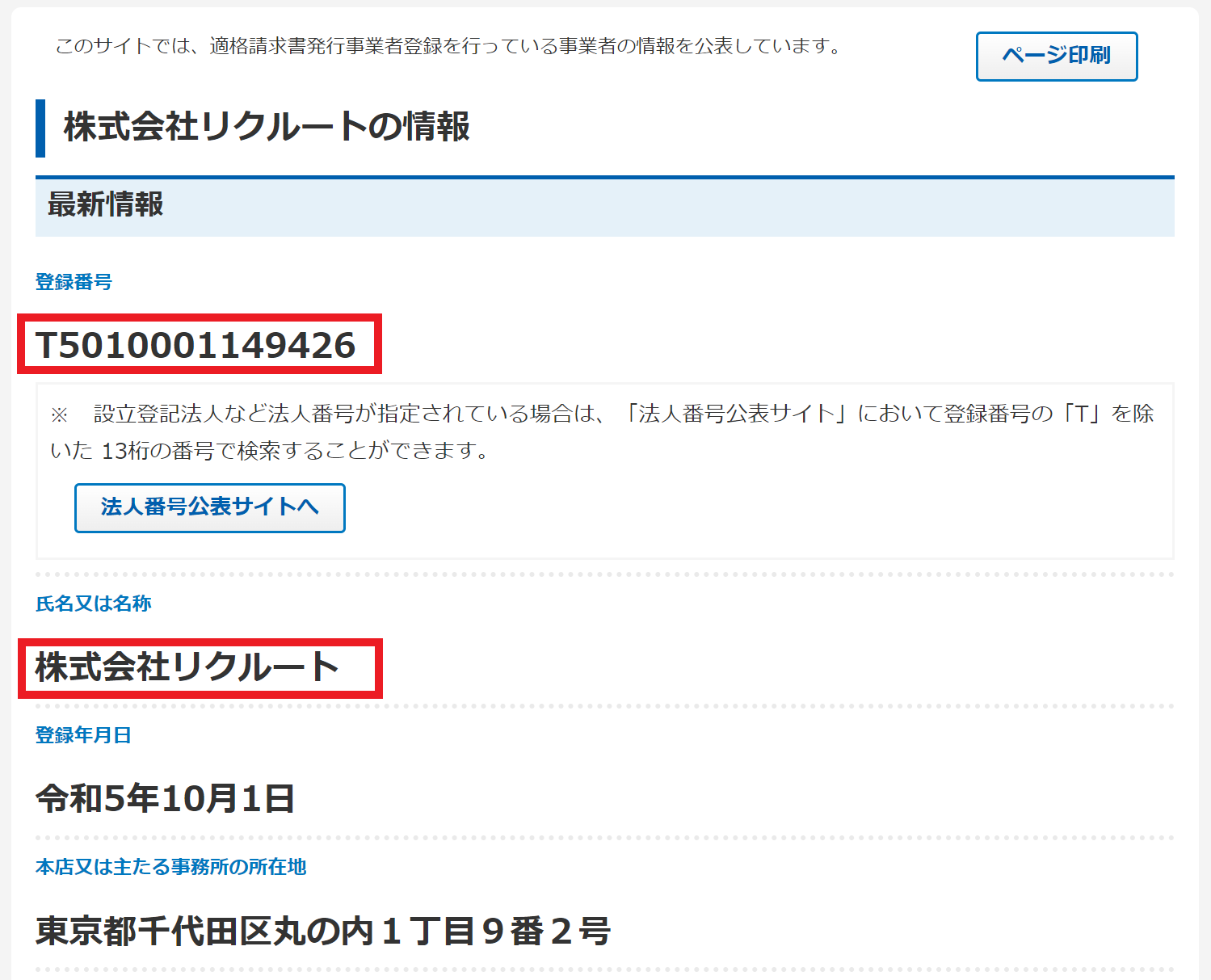Click the note about 13桁の番号で検索
The height and width of the screenshot is (980, 1211).
(x=603, y=431)
